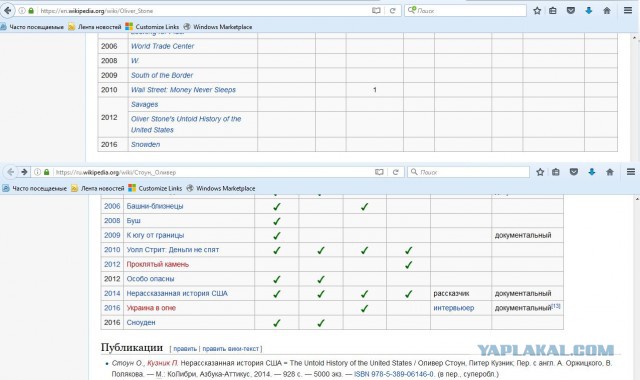This screenshot has height=380, width=640.
Task: Open footnote [13] reference
Action: [556, 306]
